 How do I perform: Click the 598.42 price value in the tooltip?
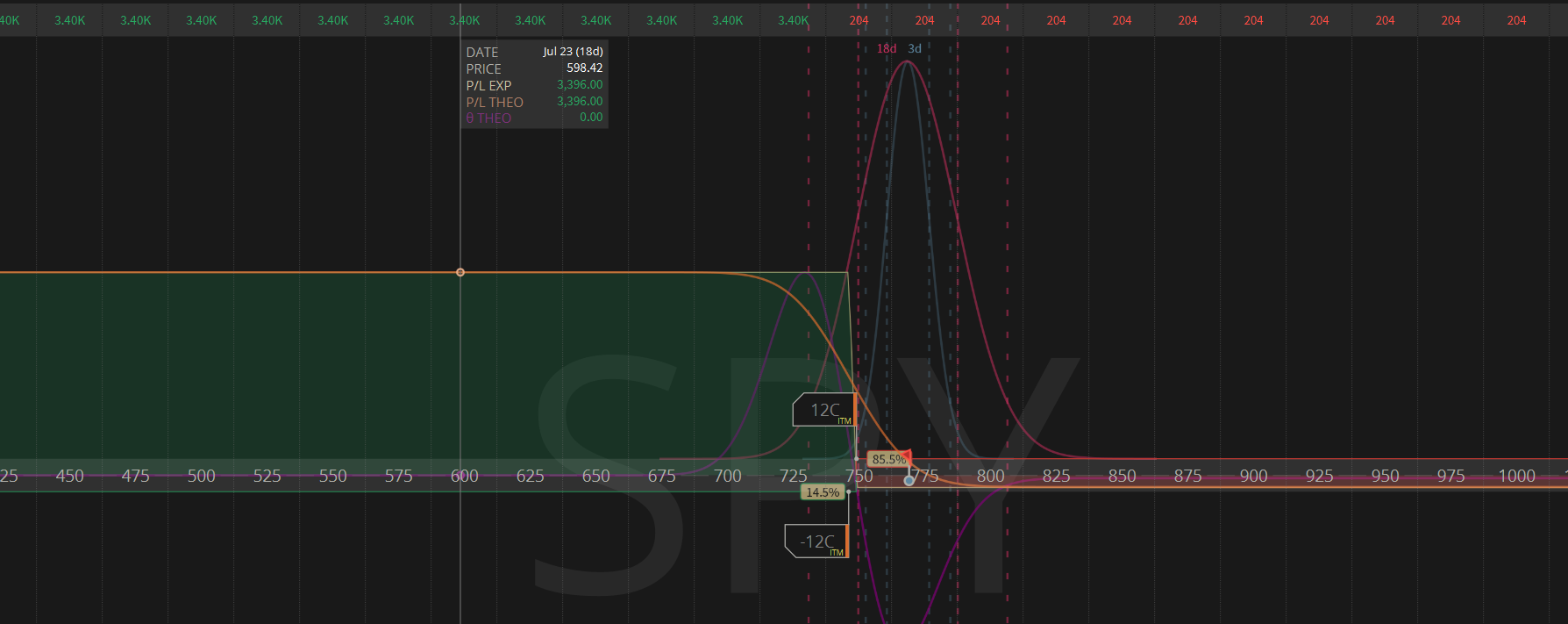point(585,68)
